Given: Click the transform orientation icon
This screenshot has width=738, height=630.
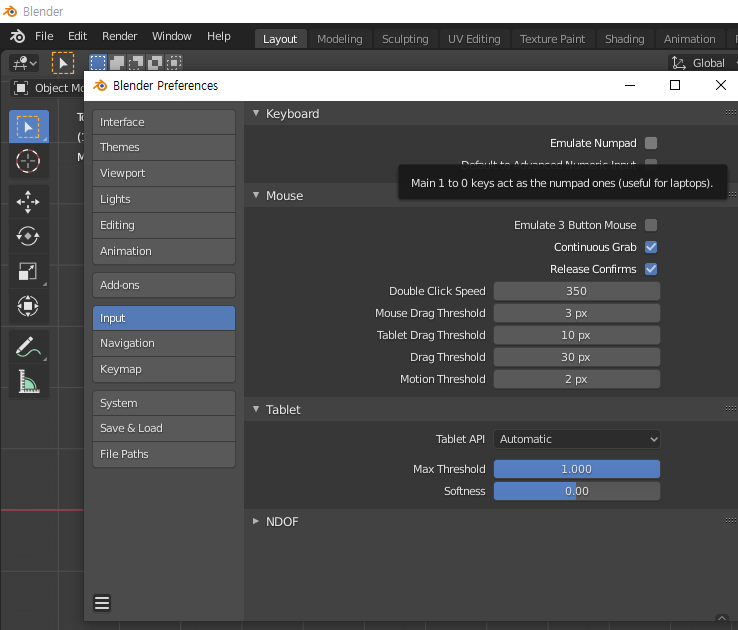Looking at the screenshot, I should (x=678, y=63).
